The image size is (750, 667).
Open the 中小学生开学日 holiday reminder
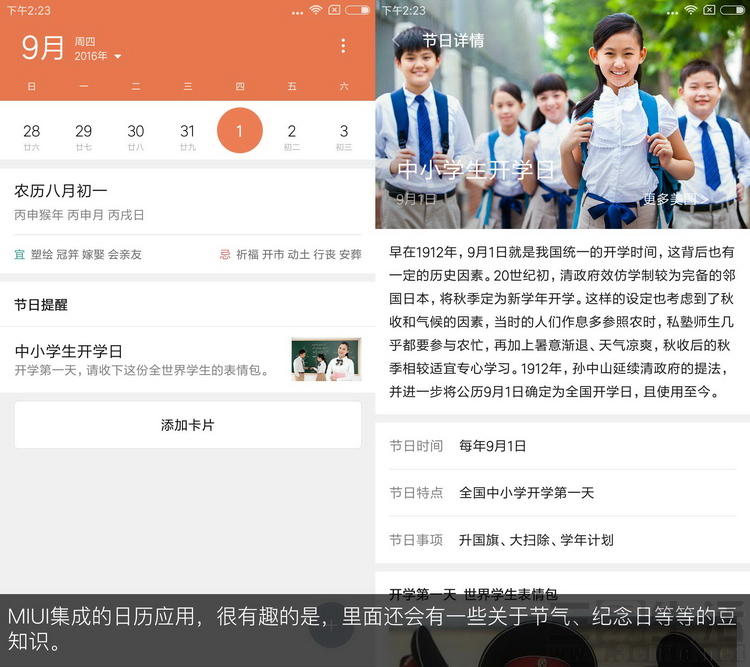pos(188,360)
